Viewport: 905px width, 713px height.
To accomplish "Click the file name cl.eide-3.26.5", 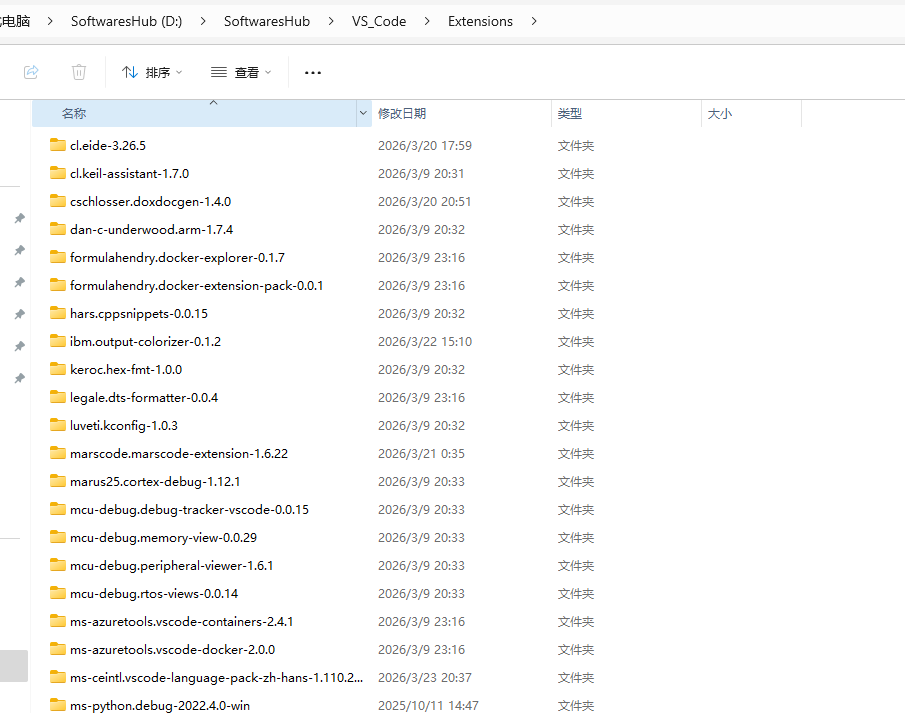I will tap(108, 145).
